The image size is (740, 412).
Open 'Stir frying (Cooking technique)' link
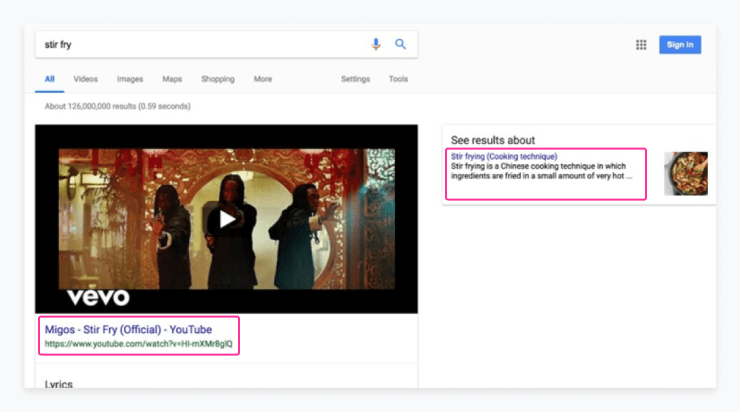tap(504, 156)
